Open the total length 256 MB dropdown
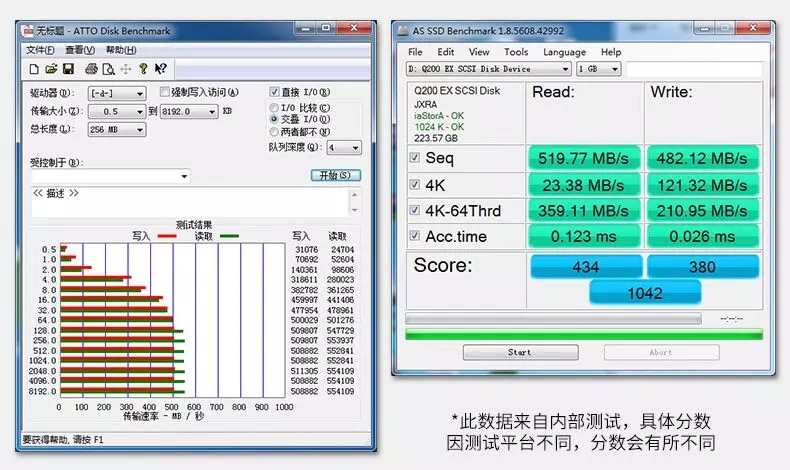This screenshot has width=790, height=470. 117,129
